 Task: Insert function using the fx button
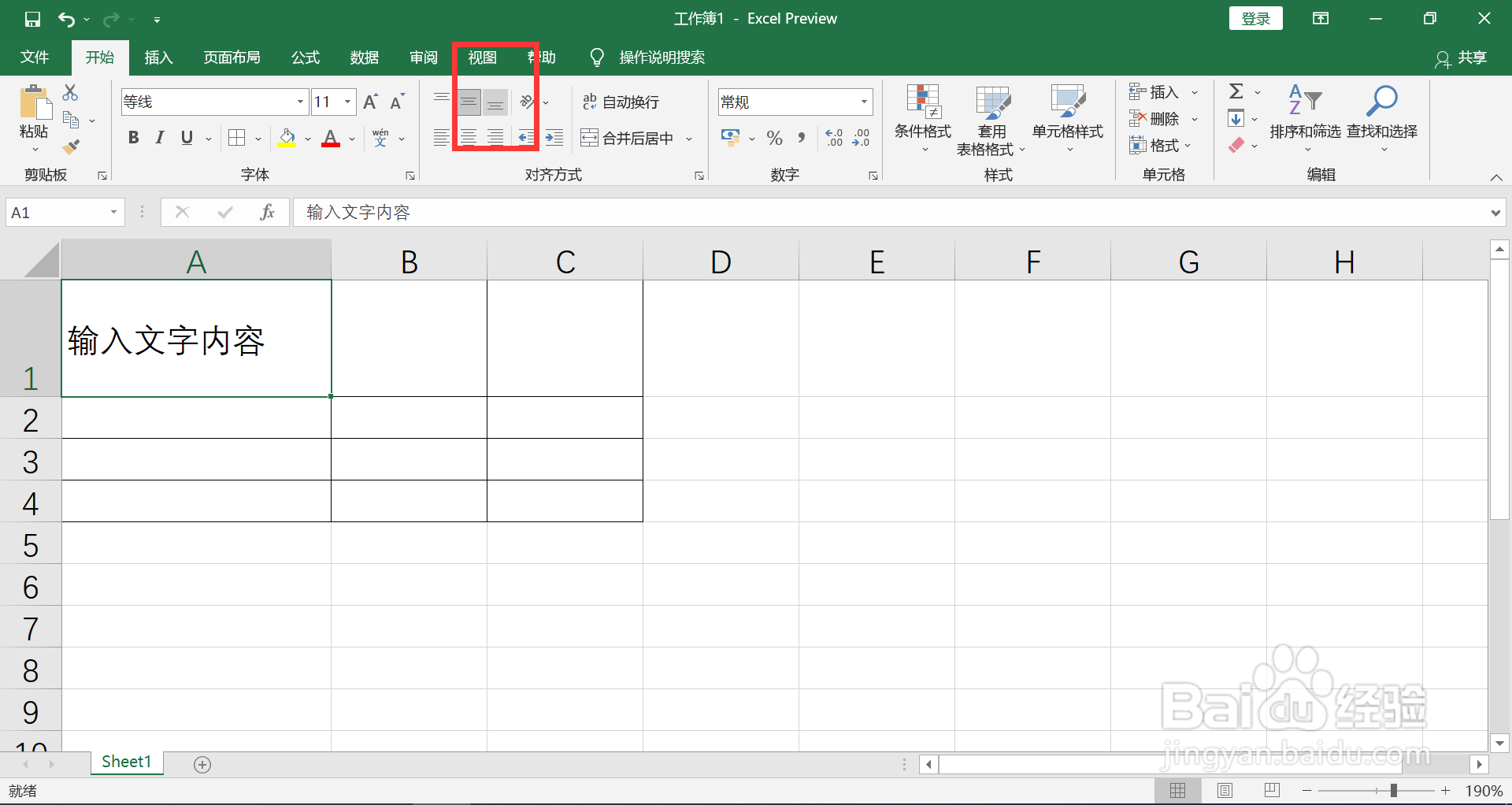(x=268, y=212)
